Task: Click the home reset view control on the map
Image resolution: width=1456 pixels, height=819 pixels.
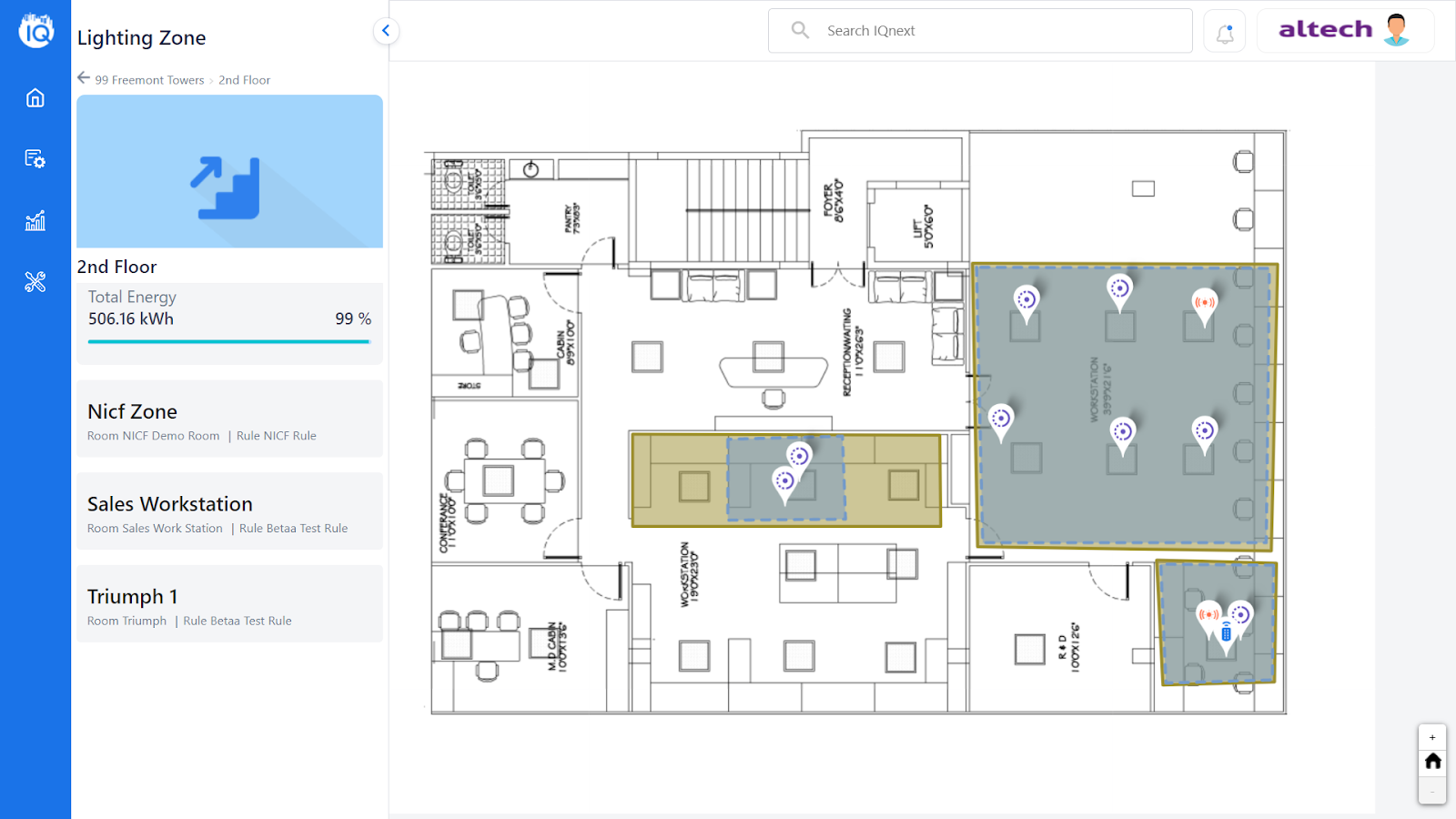Action: (1432, 762)
